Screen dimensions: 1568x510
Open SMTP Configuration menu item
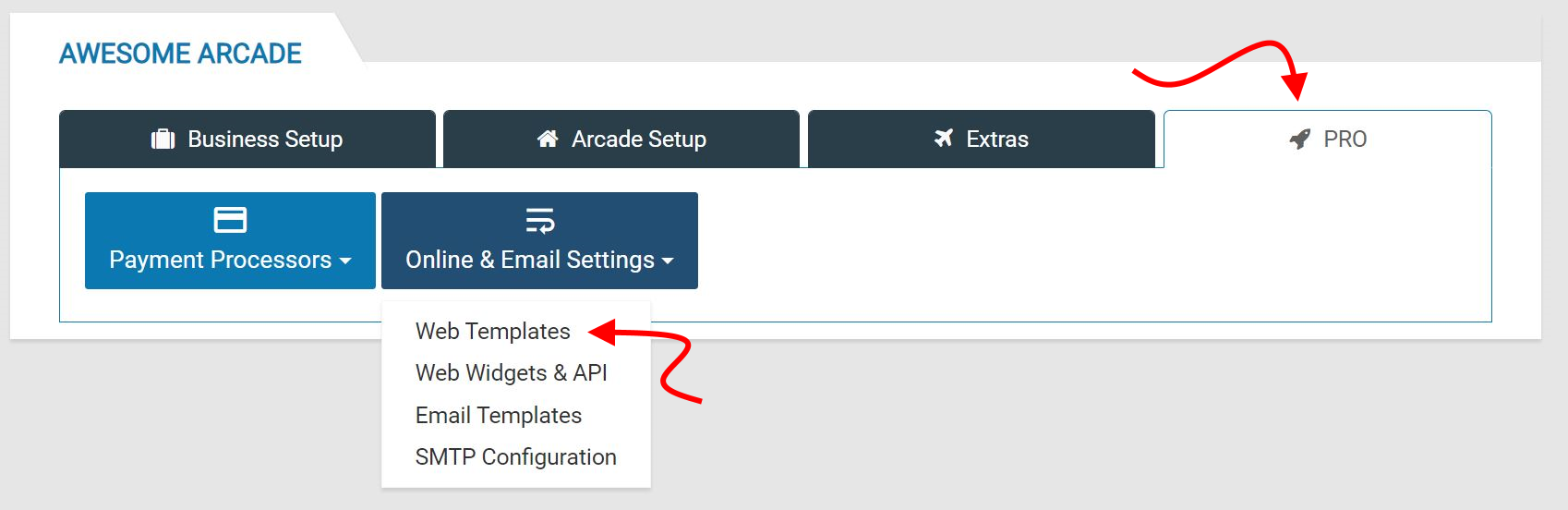click(516, 456)
